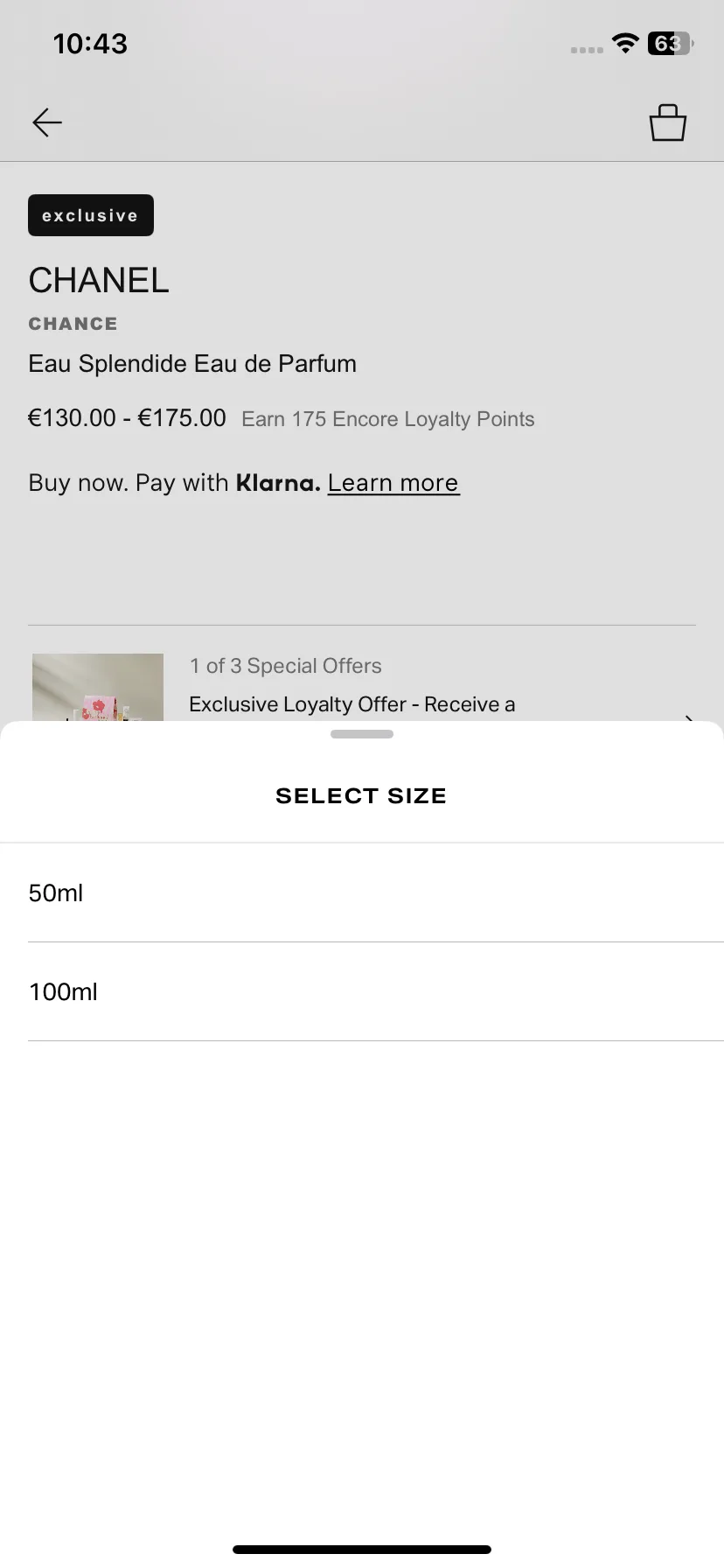This screenshot has width=724, height=1568.
Task: Tap Earn 175 Encore Loyalty Points
Action: (388, 419)
